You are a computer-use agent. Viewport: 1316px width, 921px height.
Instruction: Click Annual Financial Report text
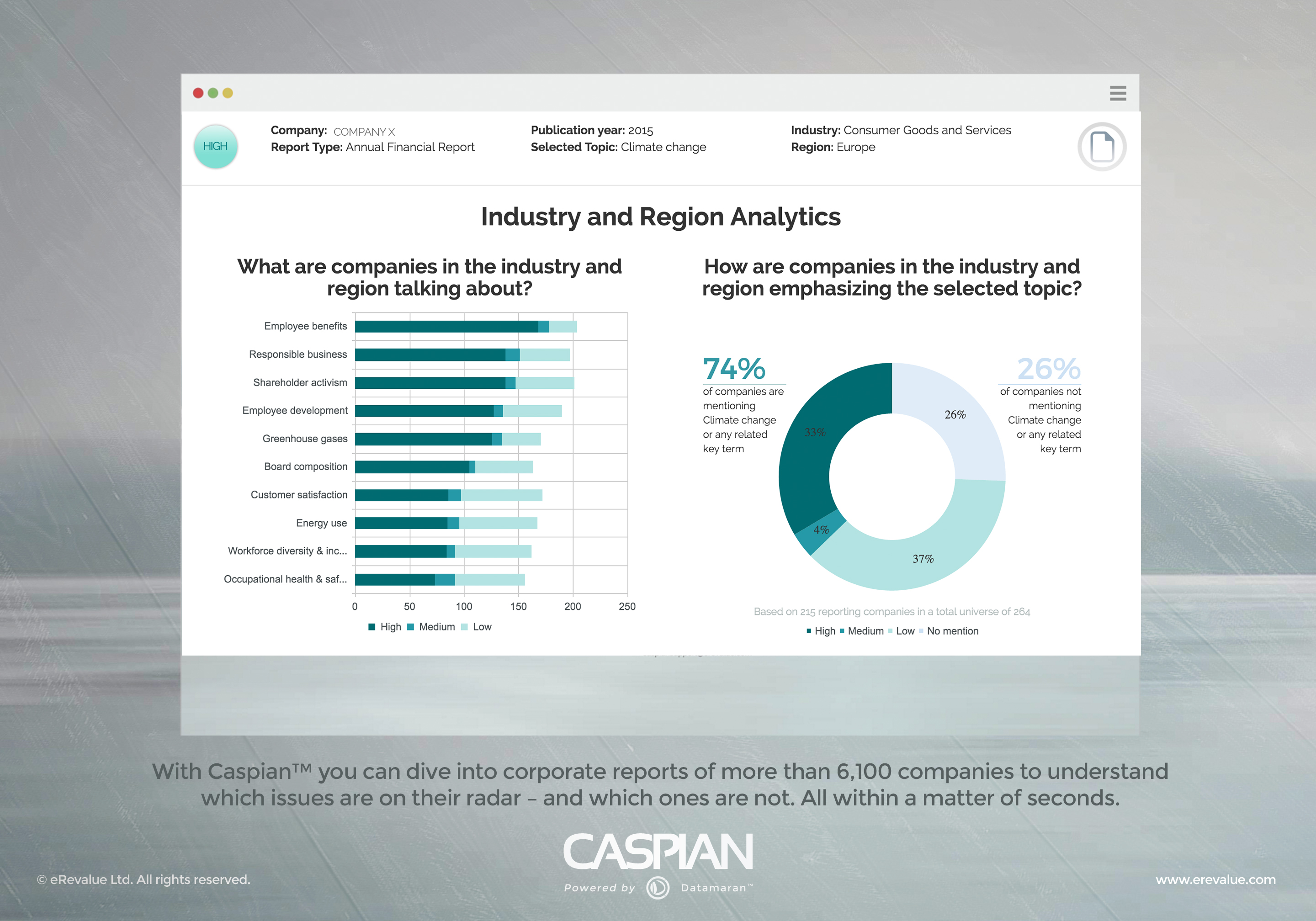click(x=410, y=147)
